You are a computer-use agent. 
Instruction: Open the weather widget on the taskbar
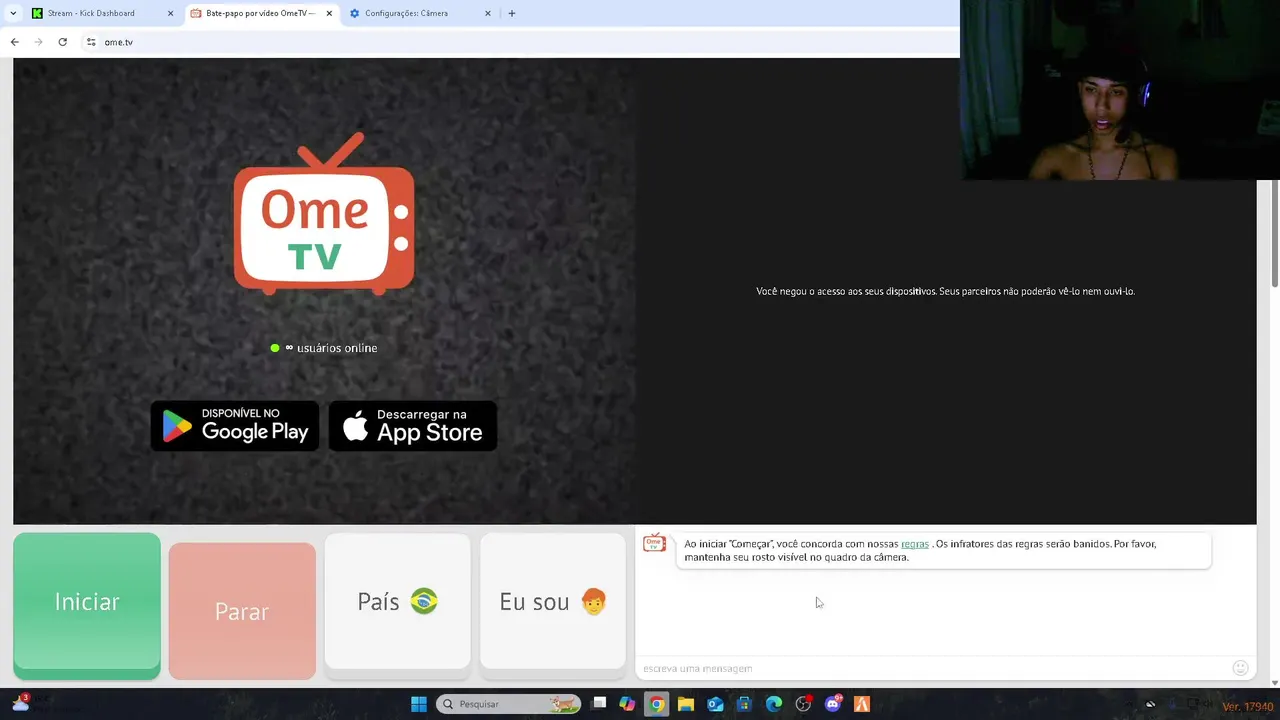(20, 703)
